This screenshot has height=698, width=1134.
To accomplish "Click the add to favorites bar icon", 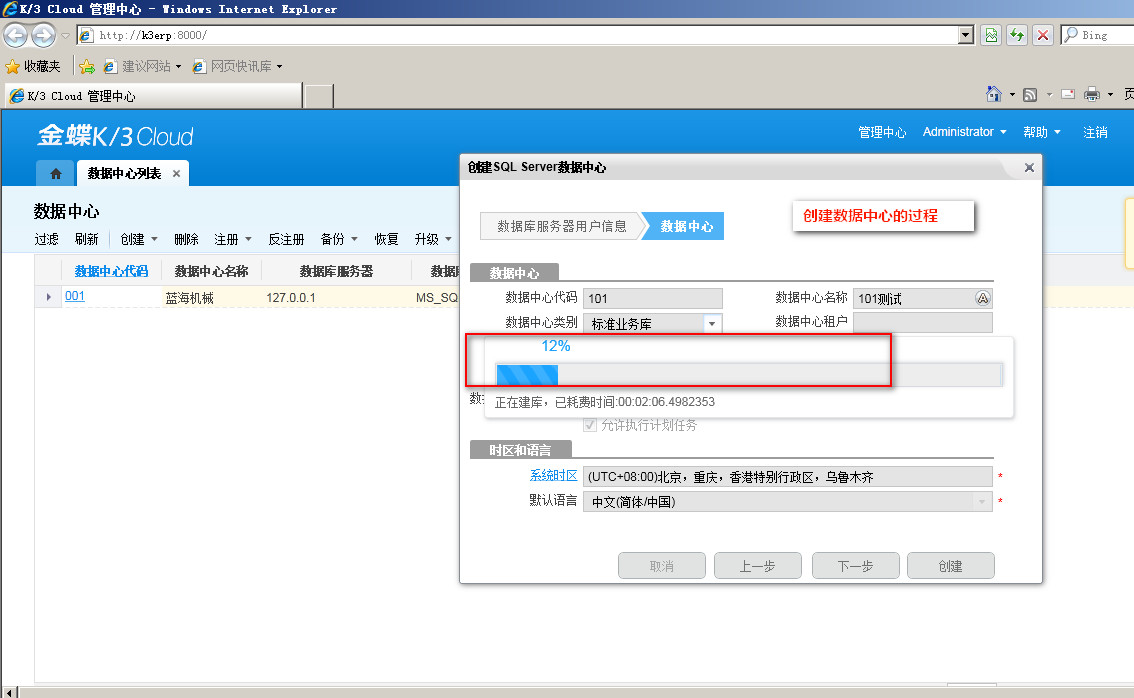I will coord(87,67).
